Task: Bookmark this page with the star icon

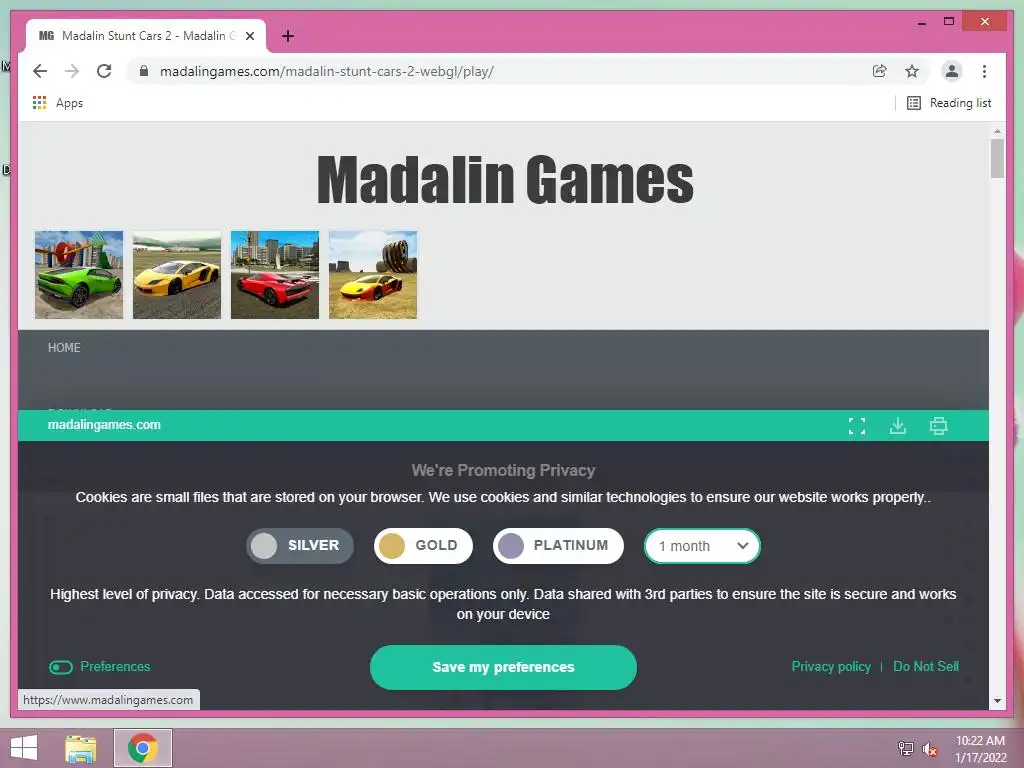Action: pos(912,71)
